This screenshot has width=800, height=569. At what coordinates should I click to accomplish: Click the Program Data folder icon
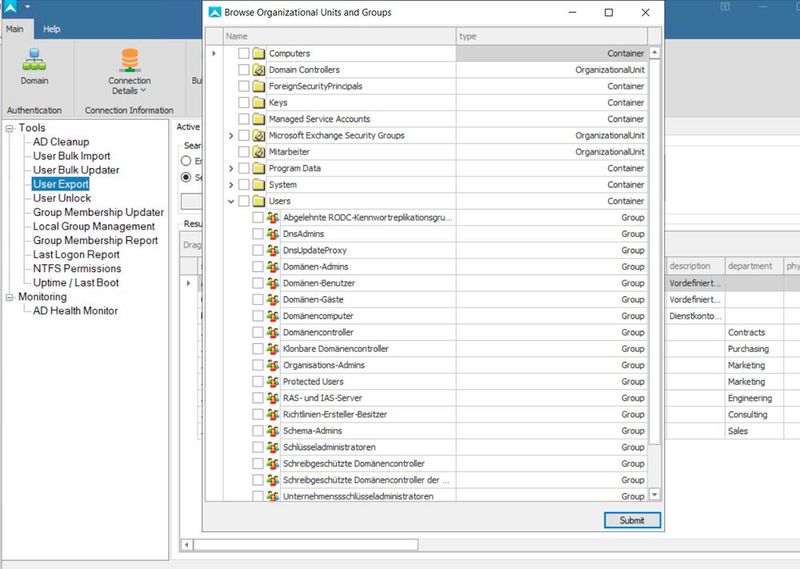coord(259,168)
